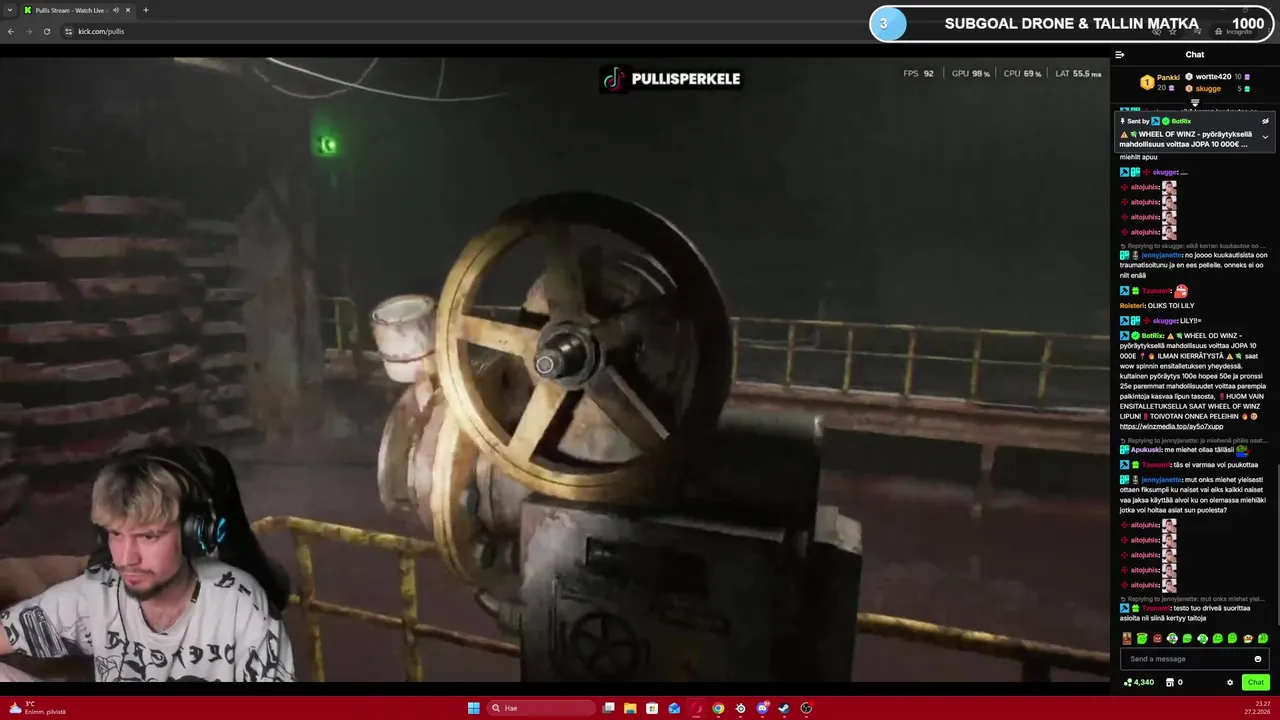Click the BotRix name in the pinned message
Screen dimensions: 1280x720
1181,121
